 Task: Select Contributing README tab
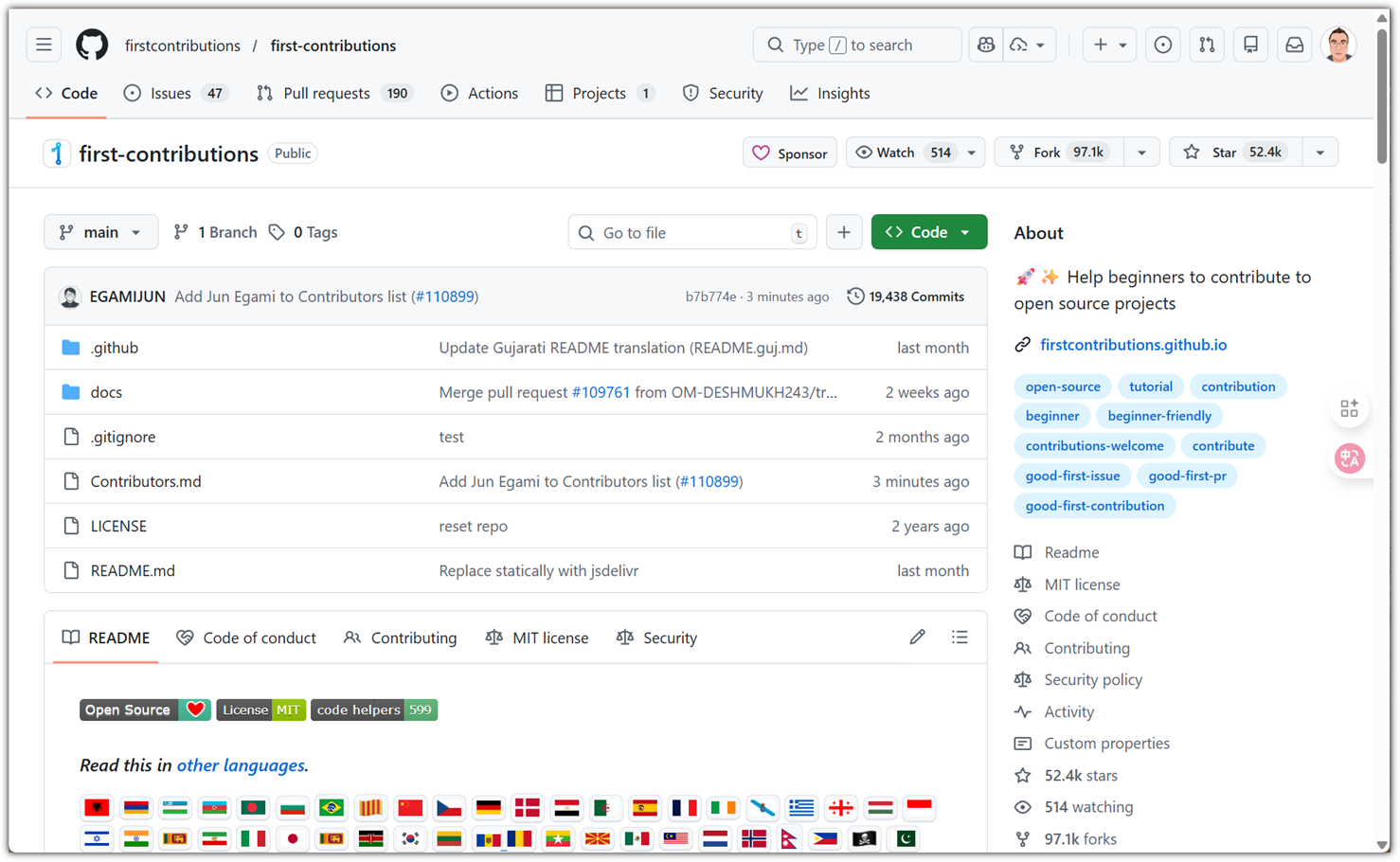coord(401,638)
